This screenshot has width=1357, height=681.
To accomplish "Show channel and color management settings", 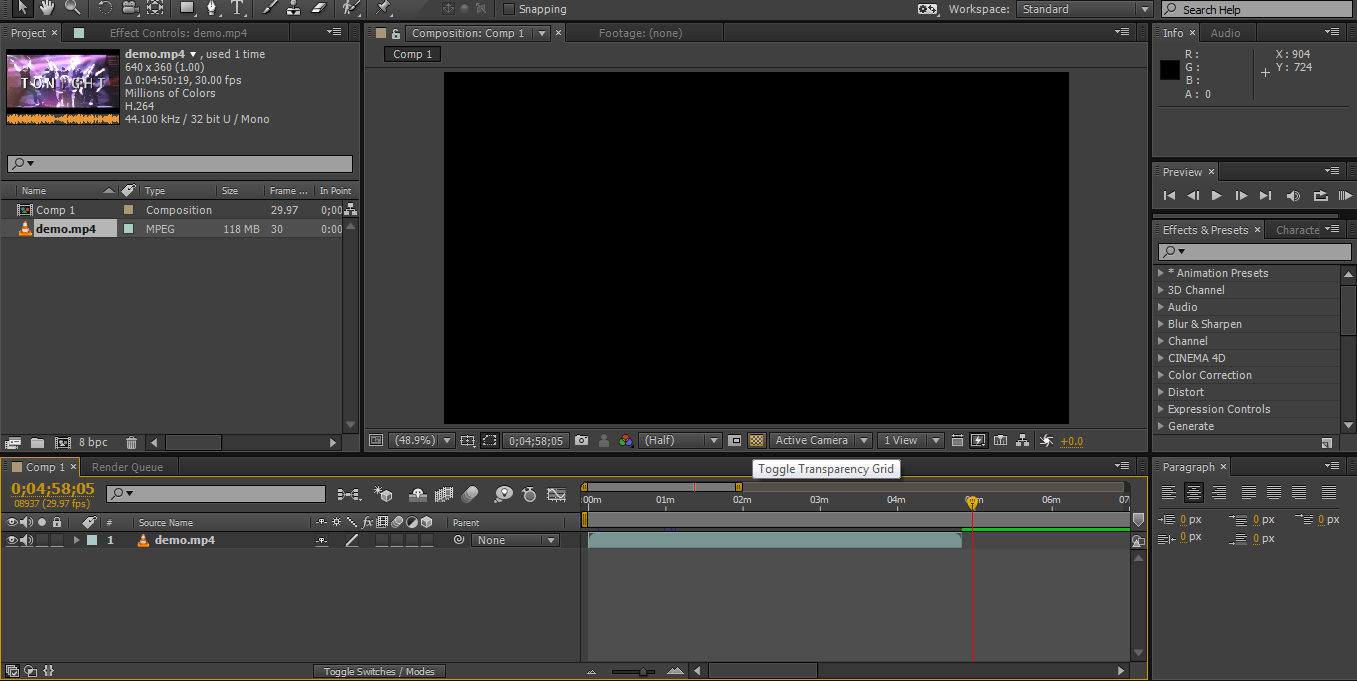I will click(x=625, y=440).
